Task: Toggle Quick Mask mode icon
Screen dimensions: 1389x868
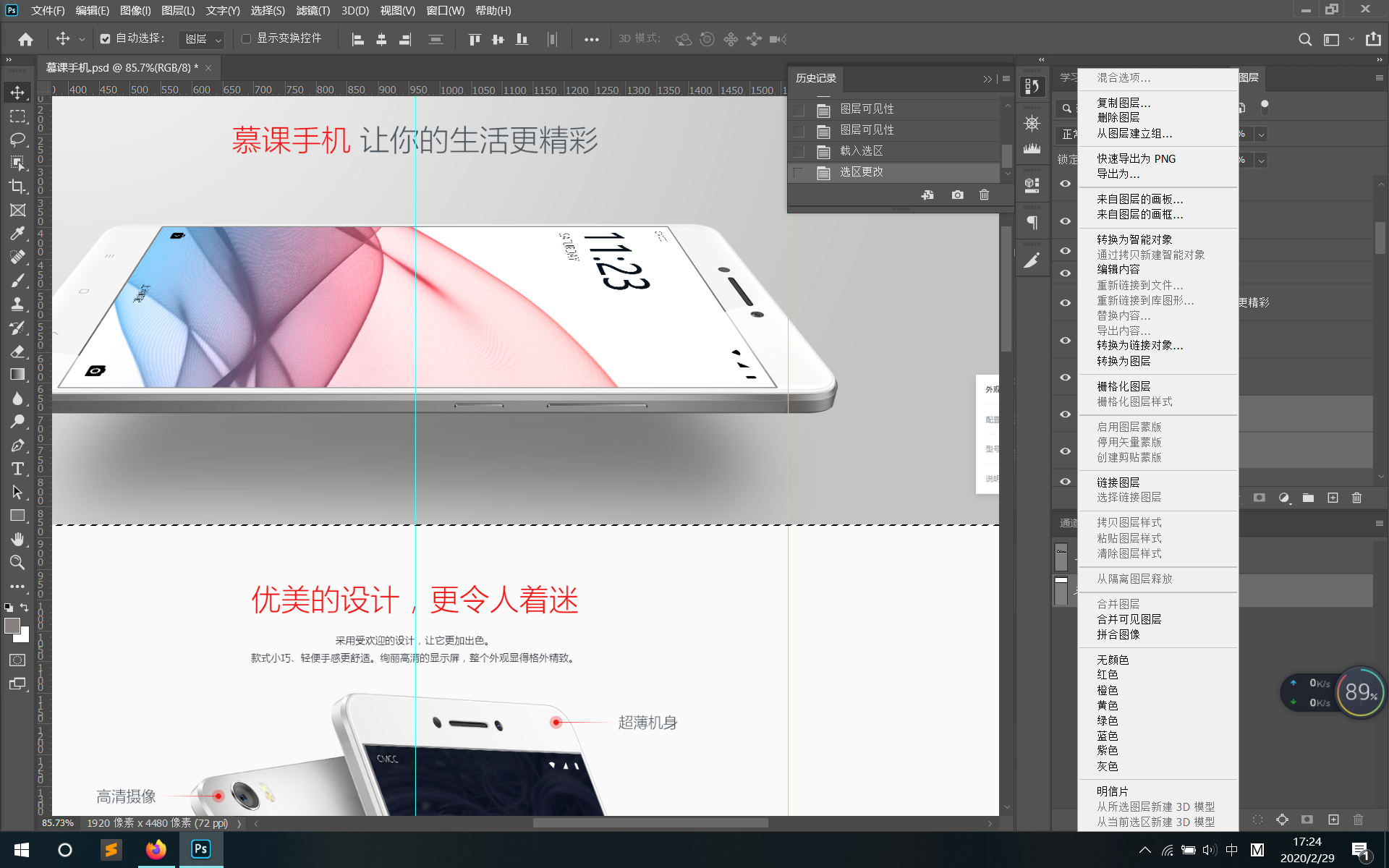Action: click(17, 660)
